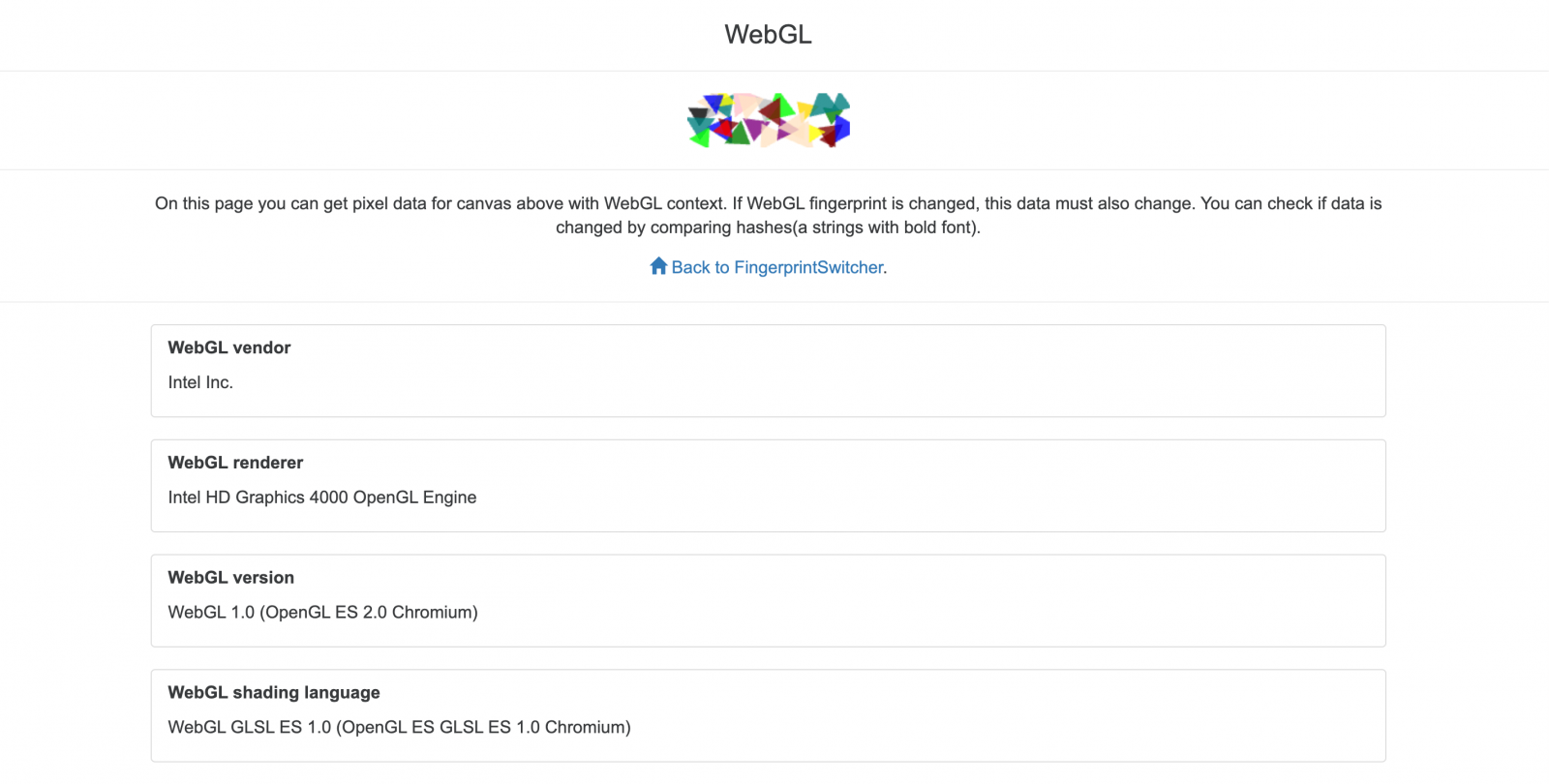Click the black triangle in the canvas
Viewport: 1549px width, 784px height.
[x=698, y=112]
